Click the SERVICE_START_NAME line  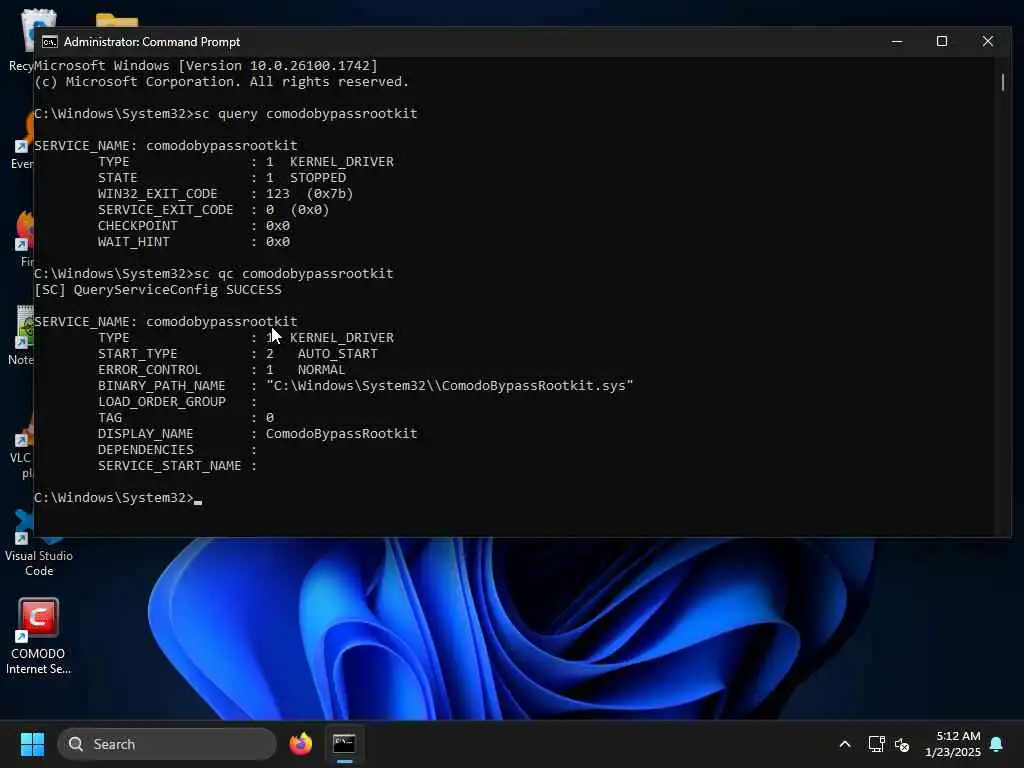tap(177, 466)
